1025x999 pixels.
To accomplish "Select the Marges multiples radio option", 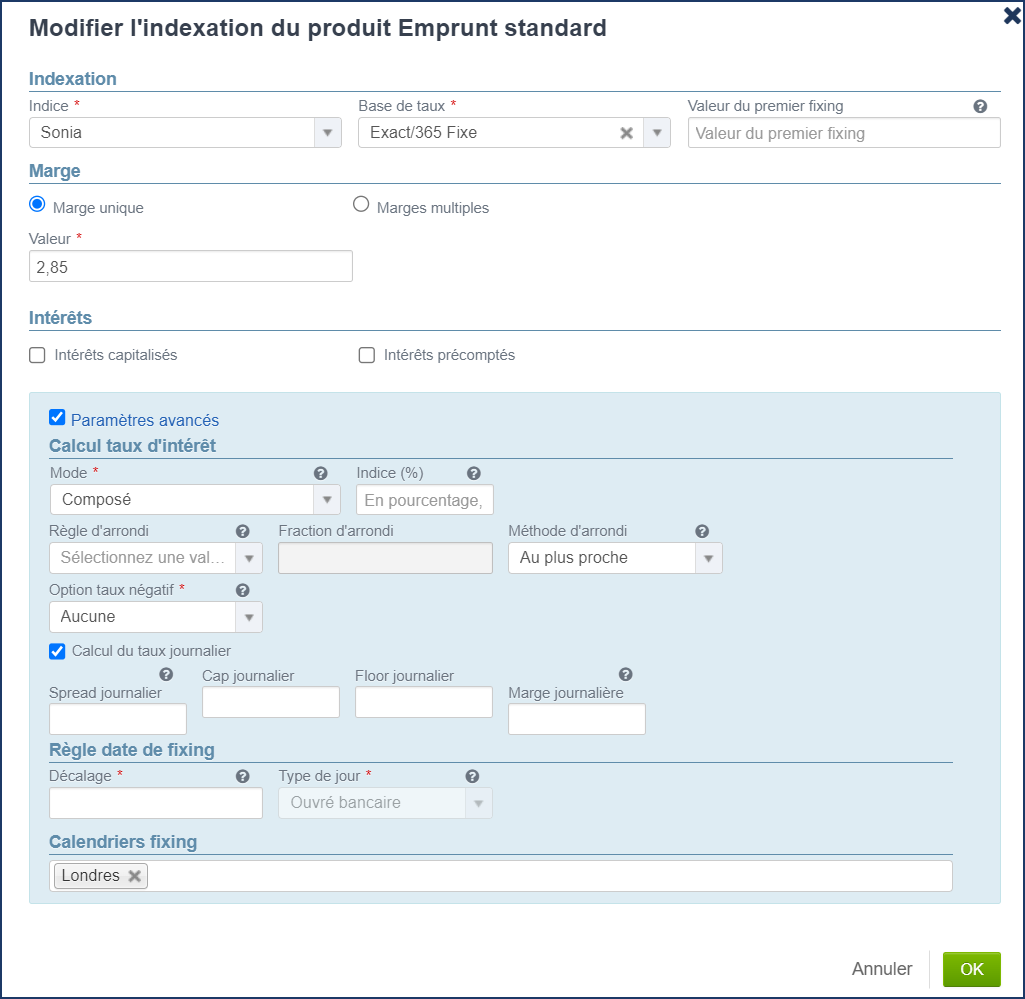I will (362, 205).
